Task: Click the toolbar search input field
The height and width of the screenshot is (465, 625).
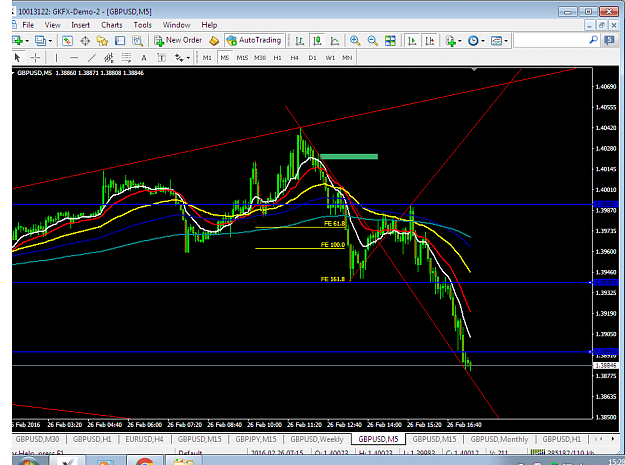Action: click(x=550, y=40)
